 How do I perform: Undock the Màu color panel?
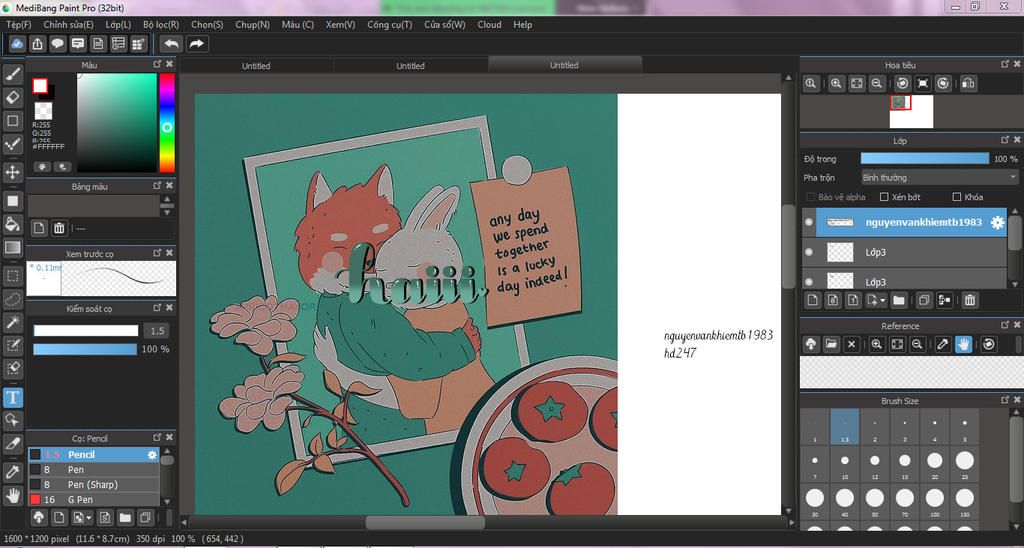tap(157, 64)
